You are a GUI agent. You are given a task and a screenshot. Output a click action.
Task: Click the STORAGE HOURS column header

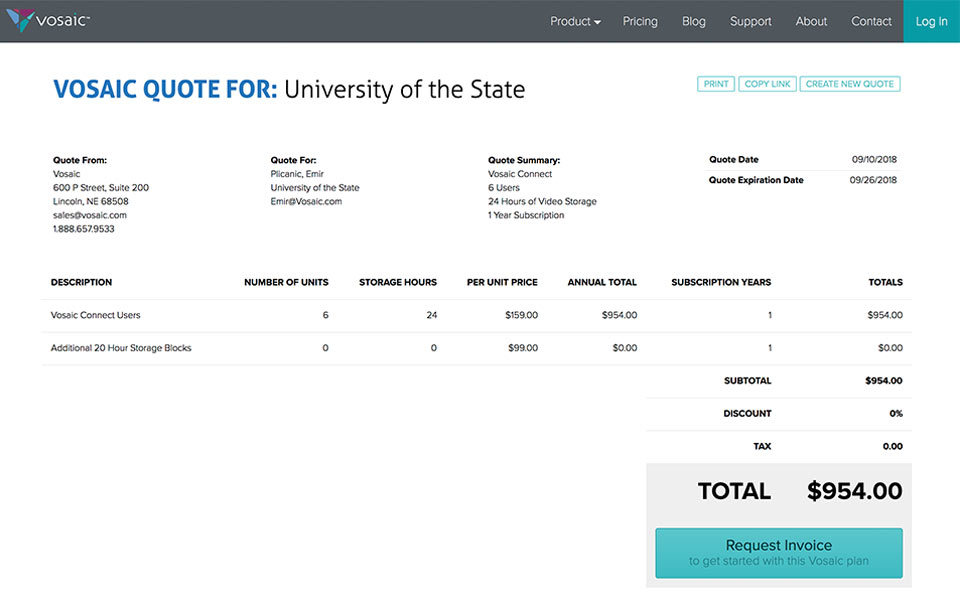tap(398, 282)
